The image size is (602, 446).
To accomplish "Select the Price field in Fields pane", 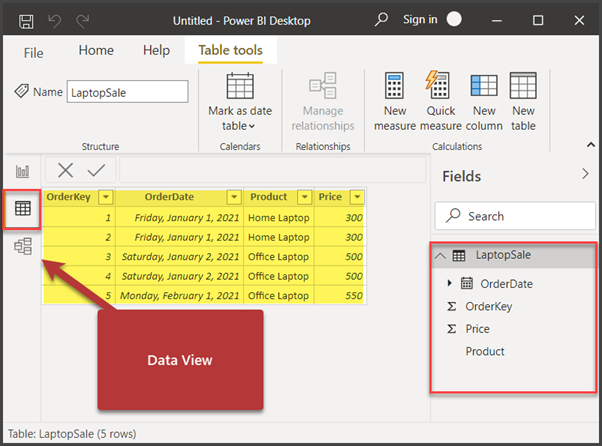I will pos(478,329).
